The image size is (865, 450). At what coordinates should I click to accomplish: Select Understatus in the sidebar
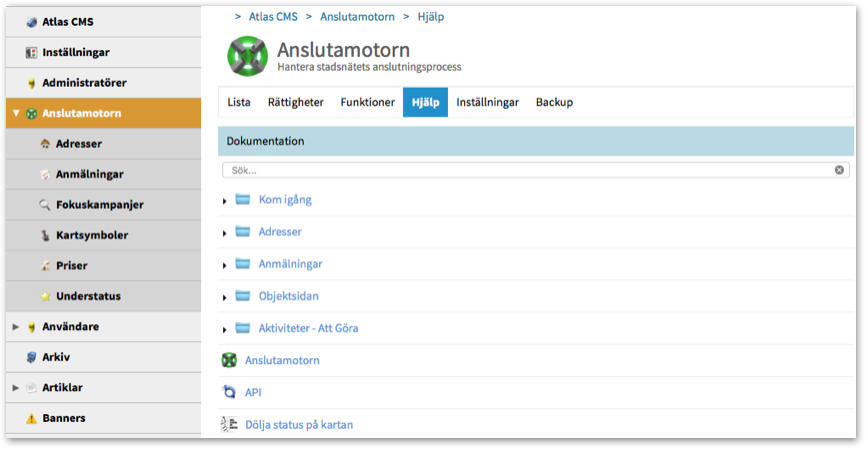click(88, 296)
